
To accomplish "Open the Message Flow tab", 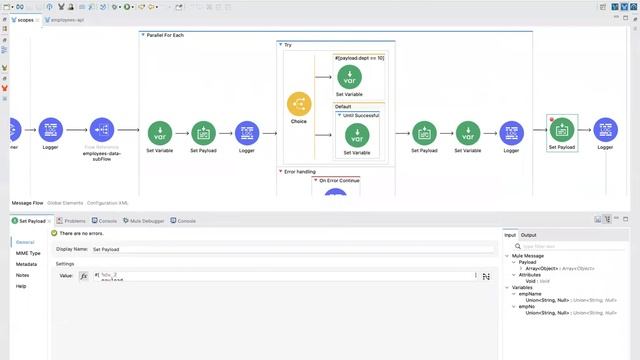I will point(27,203).
